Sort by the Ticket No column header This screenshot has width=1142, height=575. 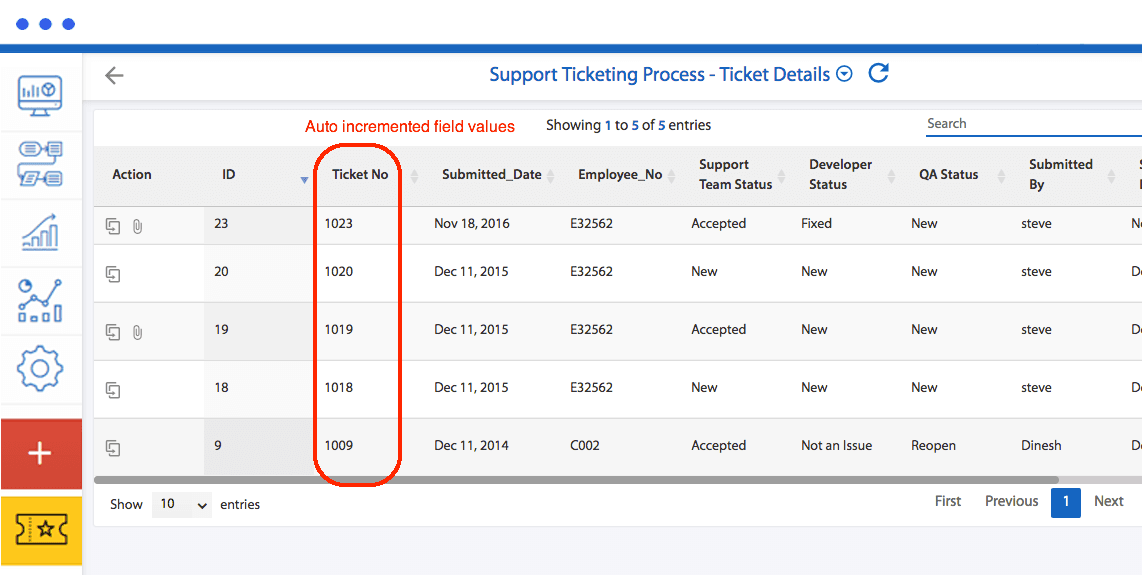360,175
